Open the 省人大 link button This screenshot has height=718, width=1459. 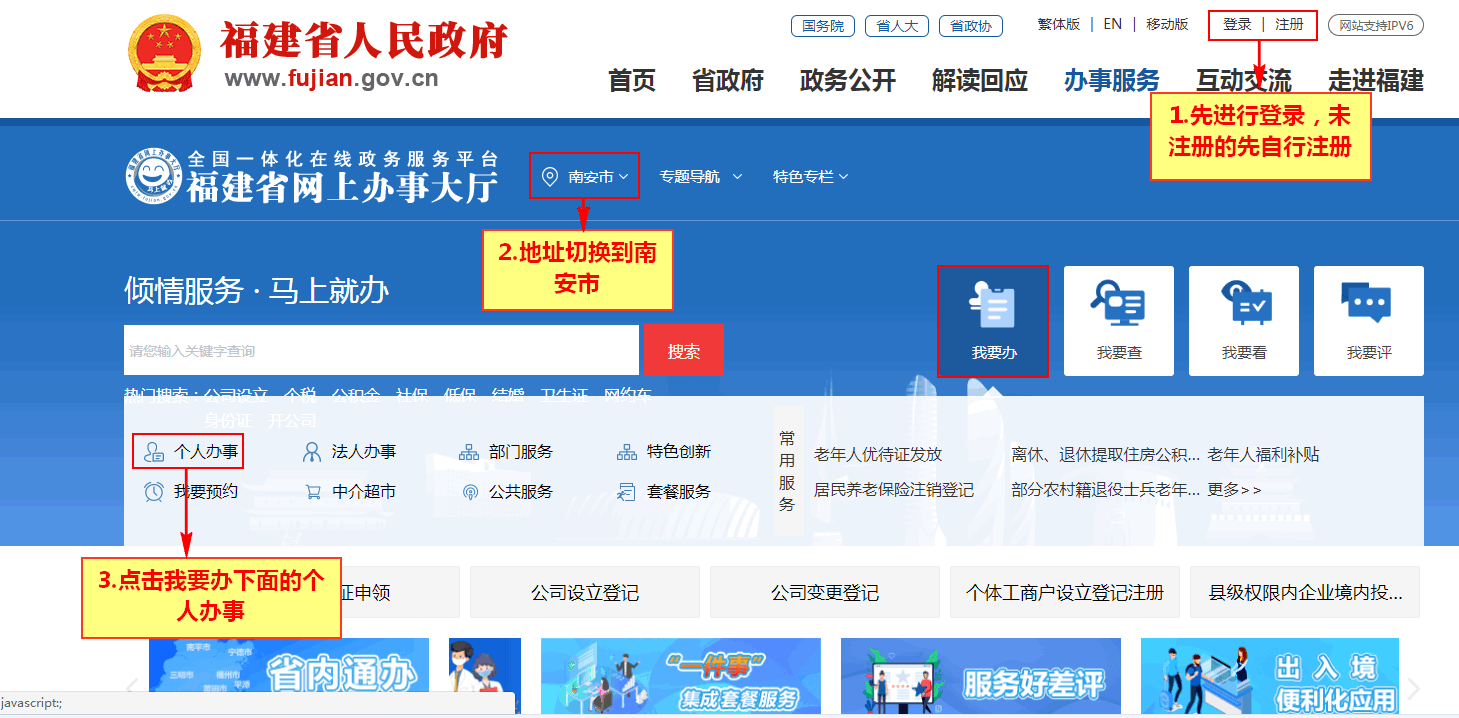tap(897, 26)
